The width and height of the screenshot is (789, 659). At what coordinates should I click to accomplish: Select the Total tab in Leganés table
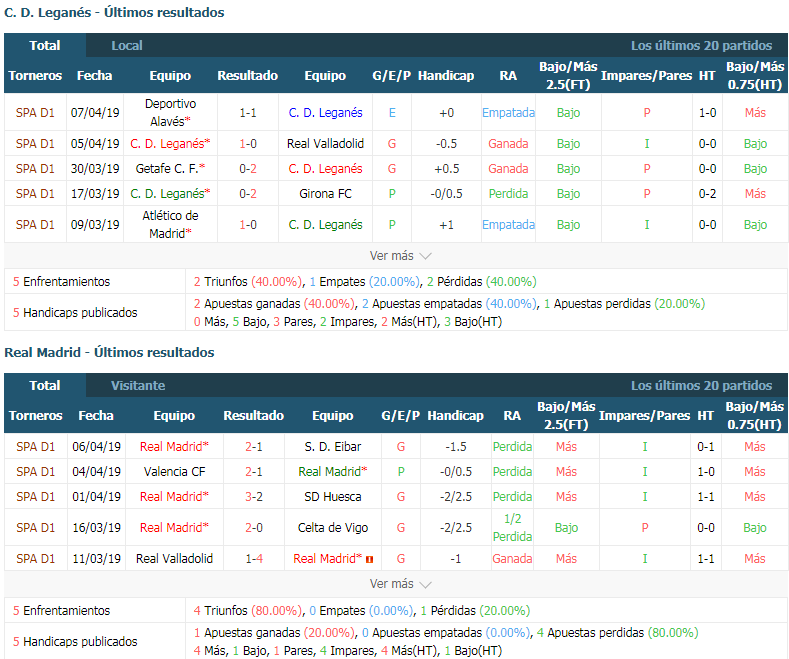point(45,46)
